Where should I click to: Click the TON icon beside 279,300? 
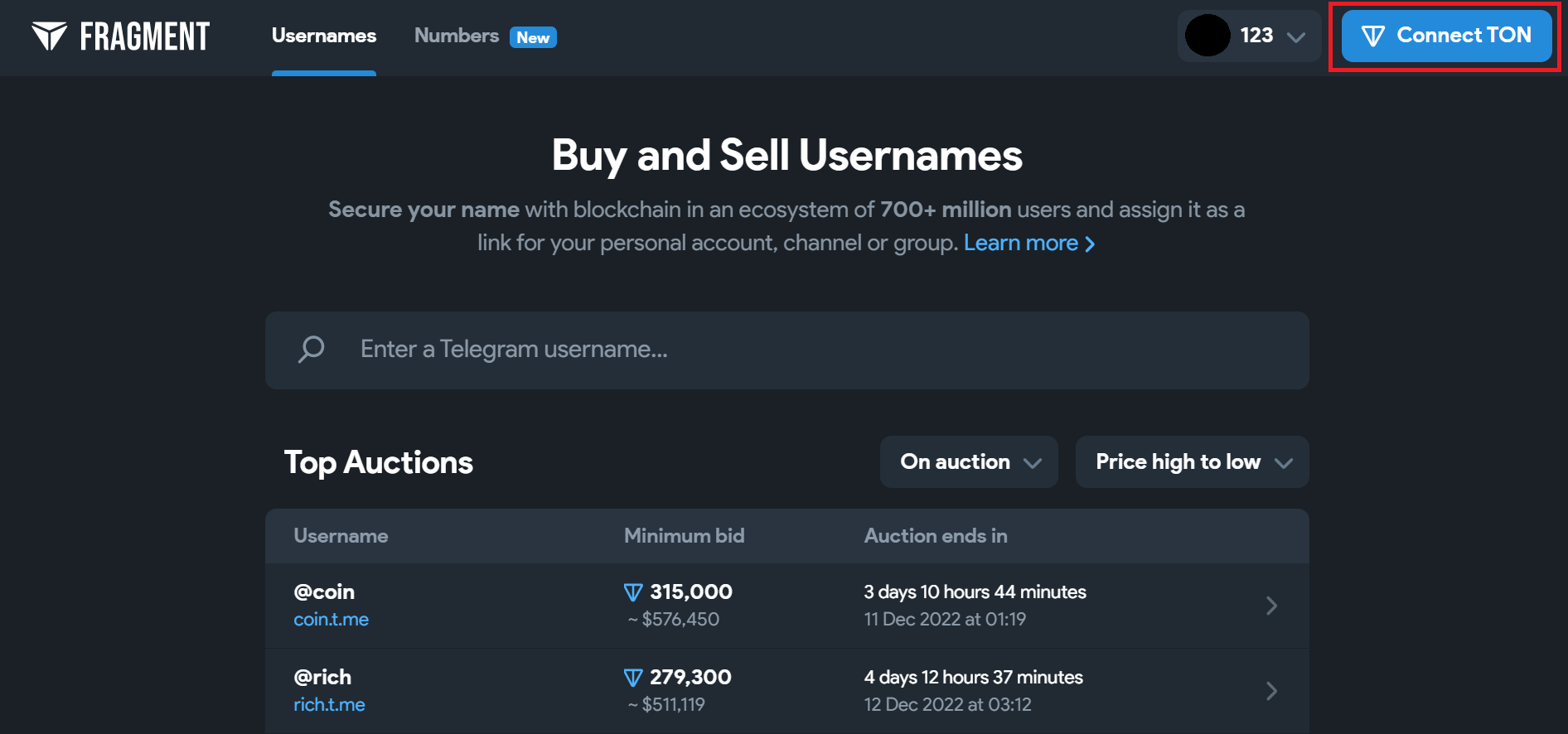click(633, 678)
